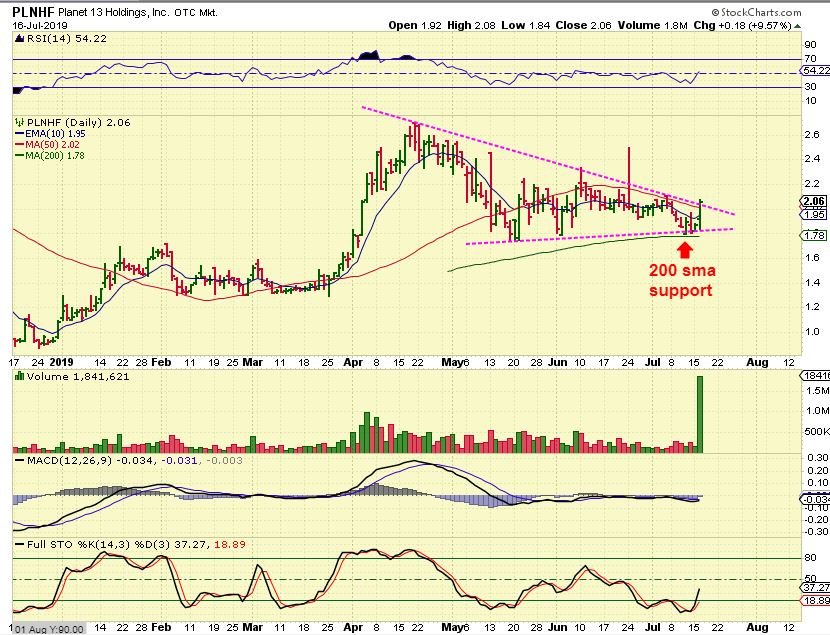Click the Jul label on the upper date axis

click(653, 362)
